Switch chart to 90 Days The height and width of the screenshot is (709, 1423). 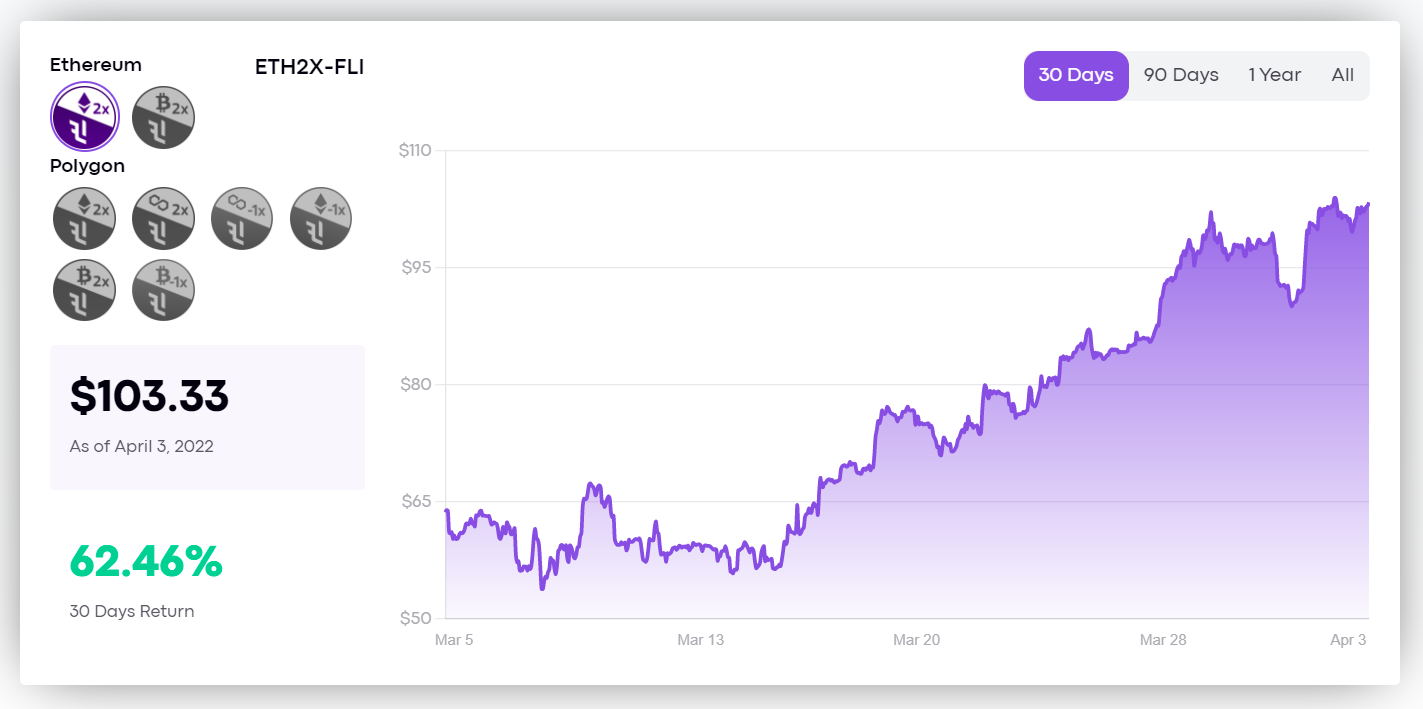click(1181, 76)
